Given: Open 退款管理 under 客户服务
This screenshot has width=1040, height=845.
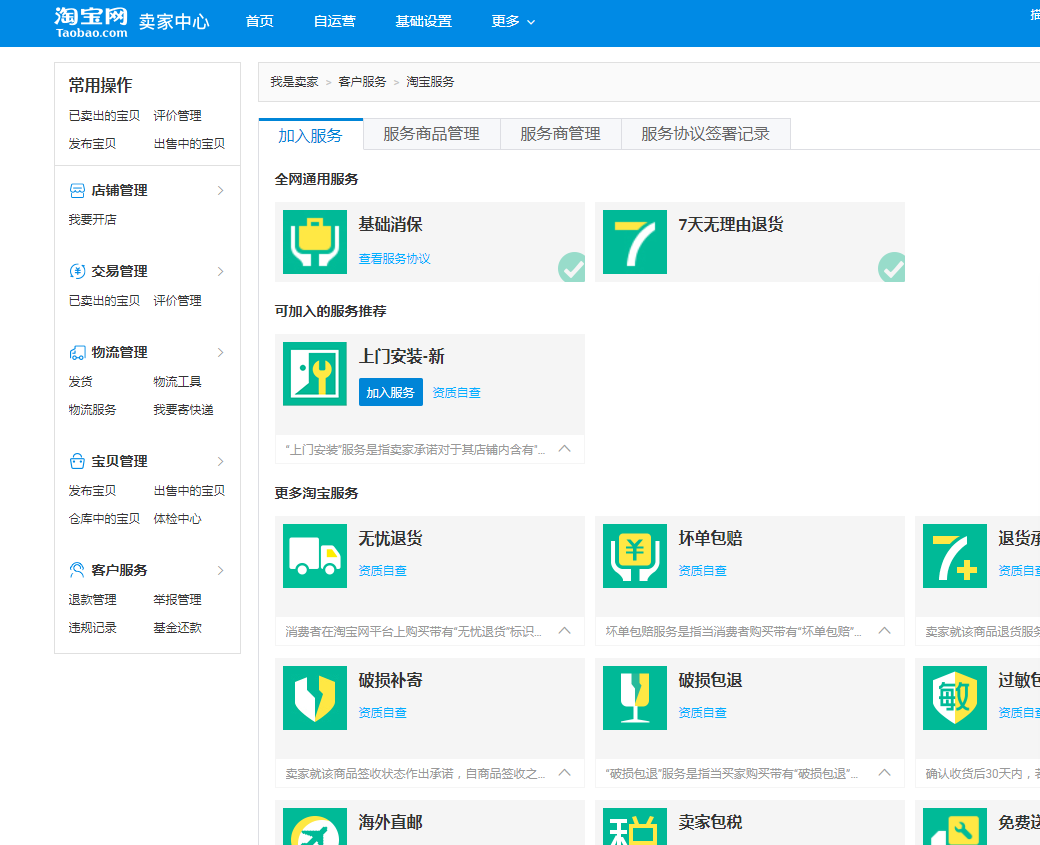Looking at the screenshot, I should pyautogui.click(x=92, y=600).
